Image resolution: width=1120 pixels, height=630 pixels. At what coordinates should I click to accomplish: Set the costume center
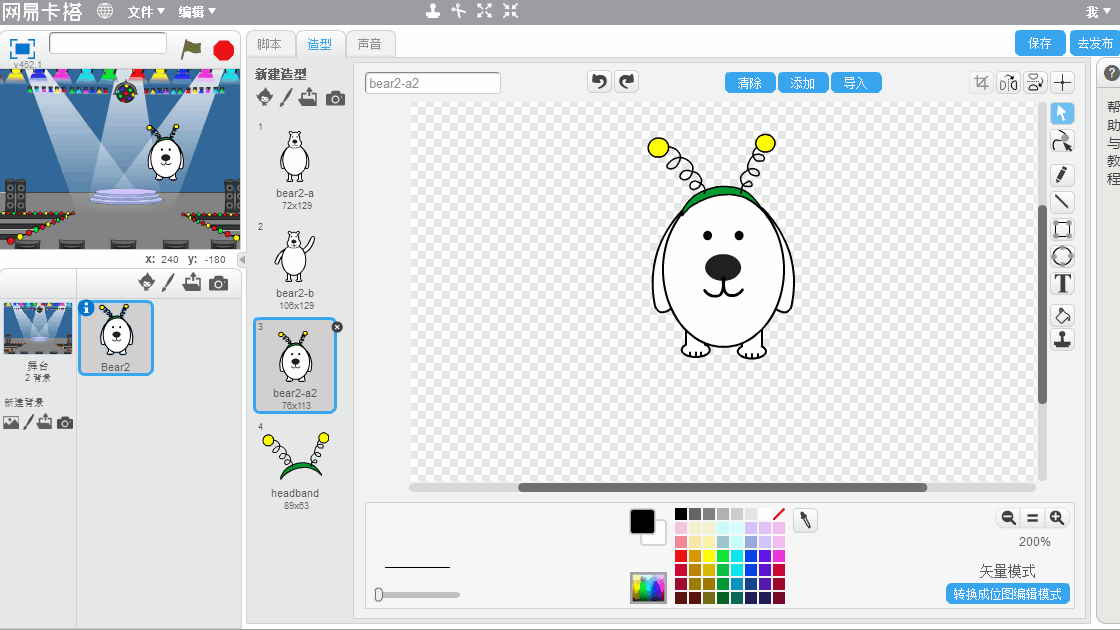click(1062, 83)
